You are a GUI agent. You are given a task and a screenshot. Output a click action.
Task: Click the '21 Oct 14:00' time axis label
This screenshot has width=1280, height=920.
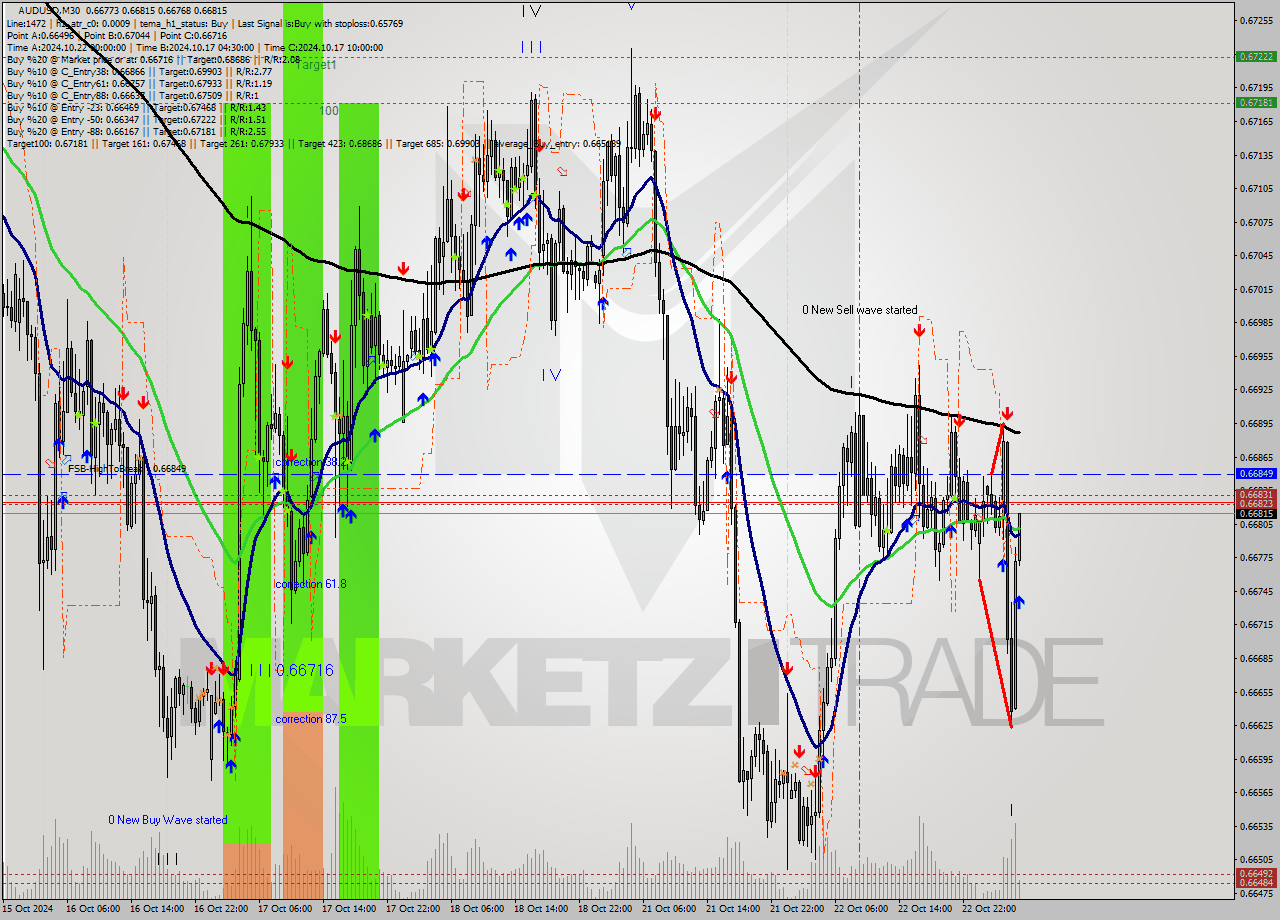click(733, 909)
